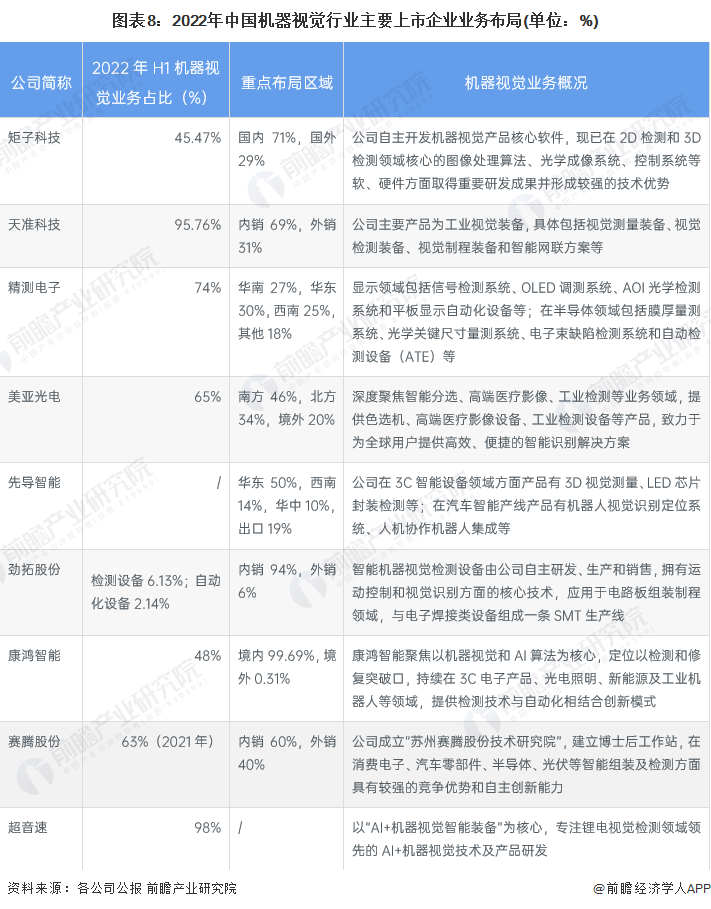Click the 华南27%，华东30% region cell
Viewport: 711px width, 909px height.
[286, 311]
